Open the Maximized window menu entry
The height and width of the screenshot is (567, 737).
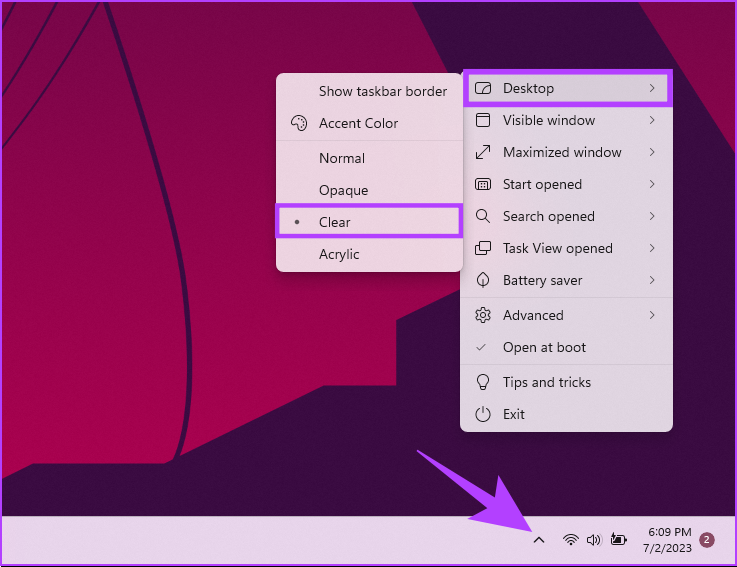566,152
